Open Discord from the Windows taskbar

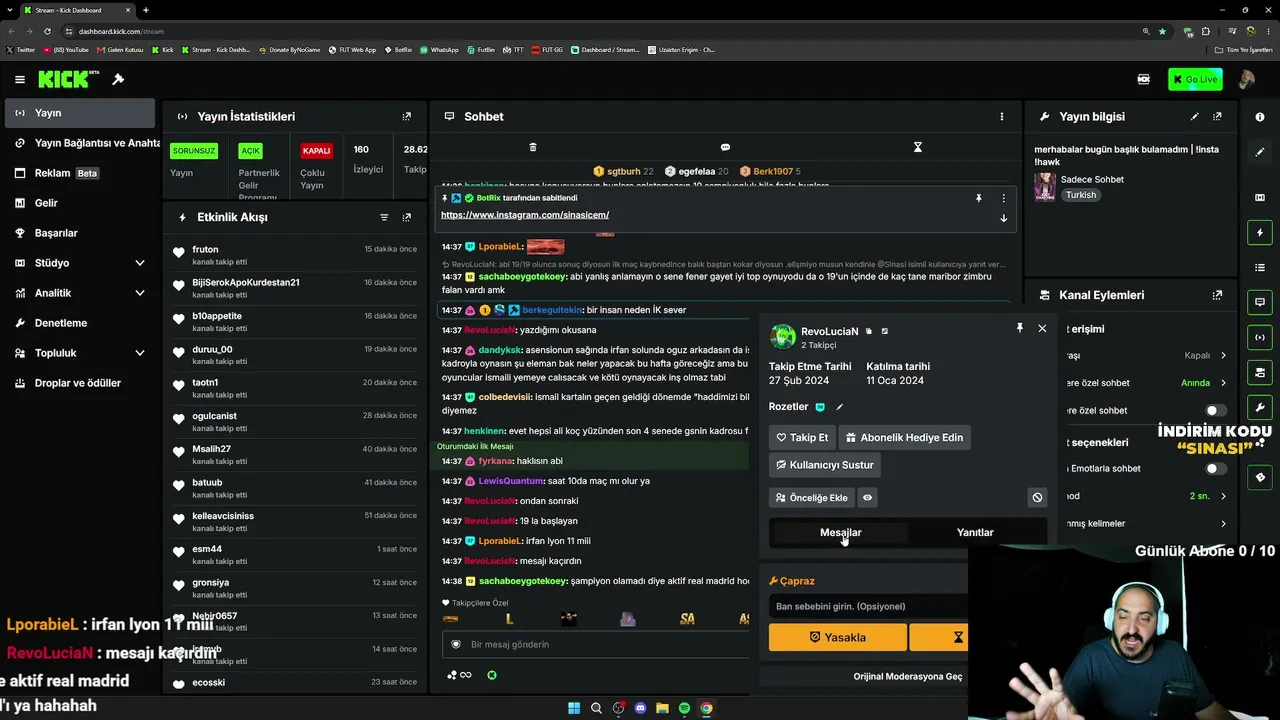[641, 708]
